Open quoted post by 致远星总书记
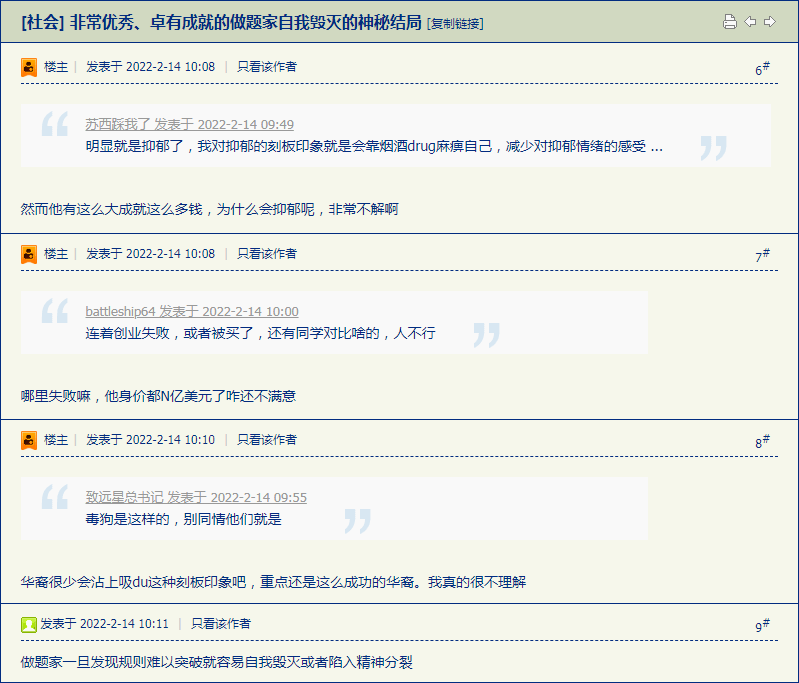 [196, 497]
